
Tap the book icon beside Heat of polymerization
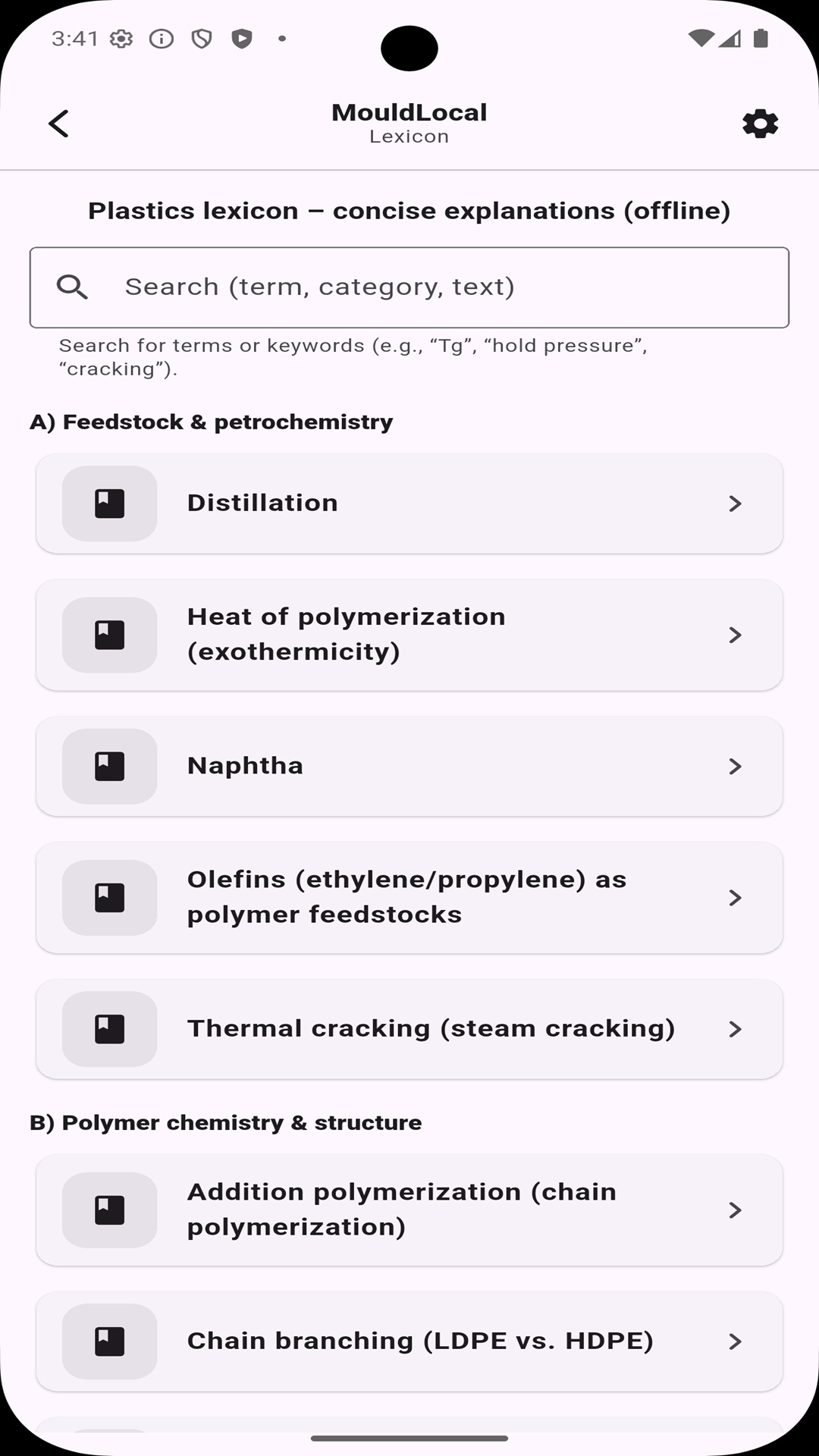click(x=109, y=635)
